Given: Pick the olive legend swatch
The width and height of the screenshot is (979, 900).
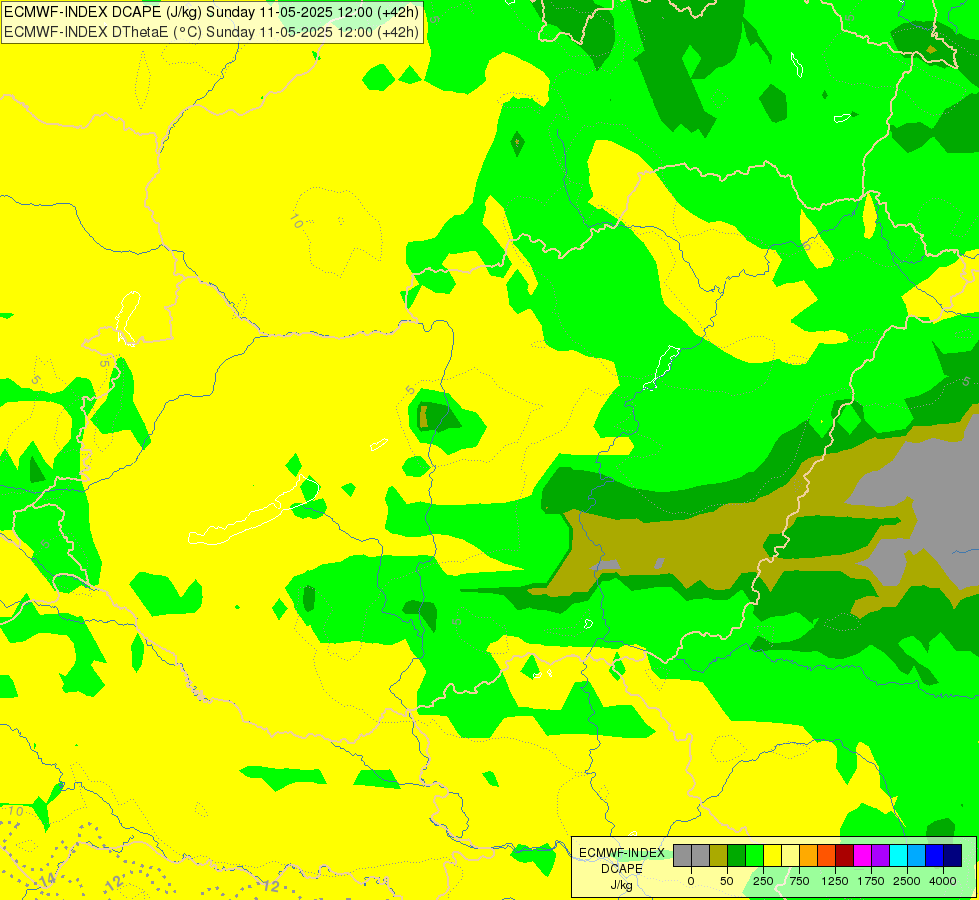Looking at the screenshot, I should 719,856.
